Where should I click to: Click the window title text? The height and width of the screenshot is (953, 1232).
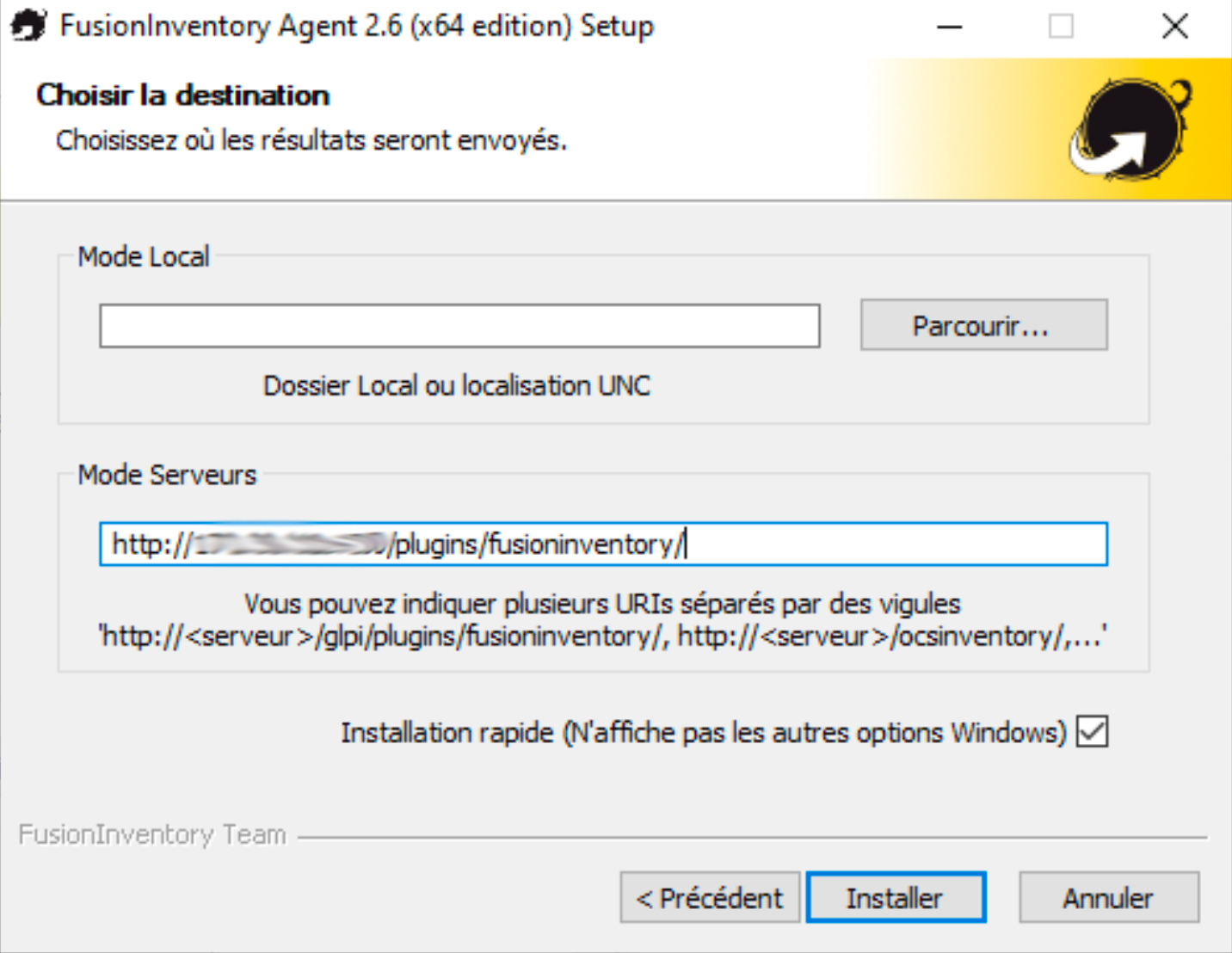pyautogui.click(x=356, y=26)
